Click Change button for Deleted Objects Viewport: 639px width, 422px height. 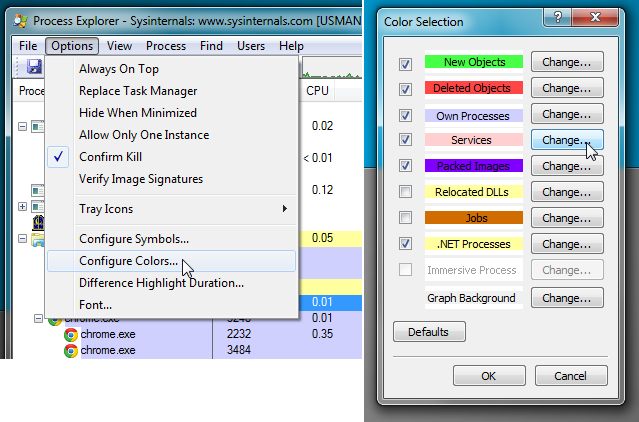(x=567, y=88)
